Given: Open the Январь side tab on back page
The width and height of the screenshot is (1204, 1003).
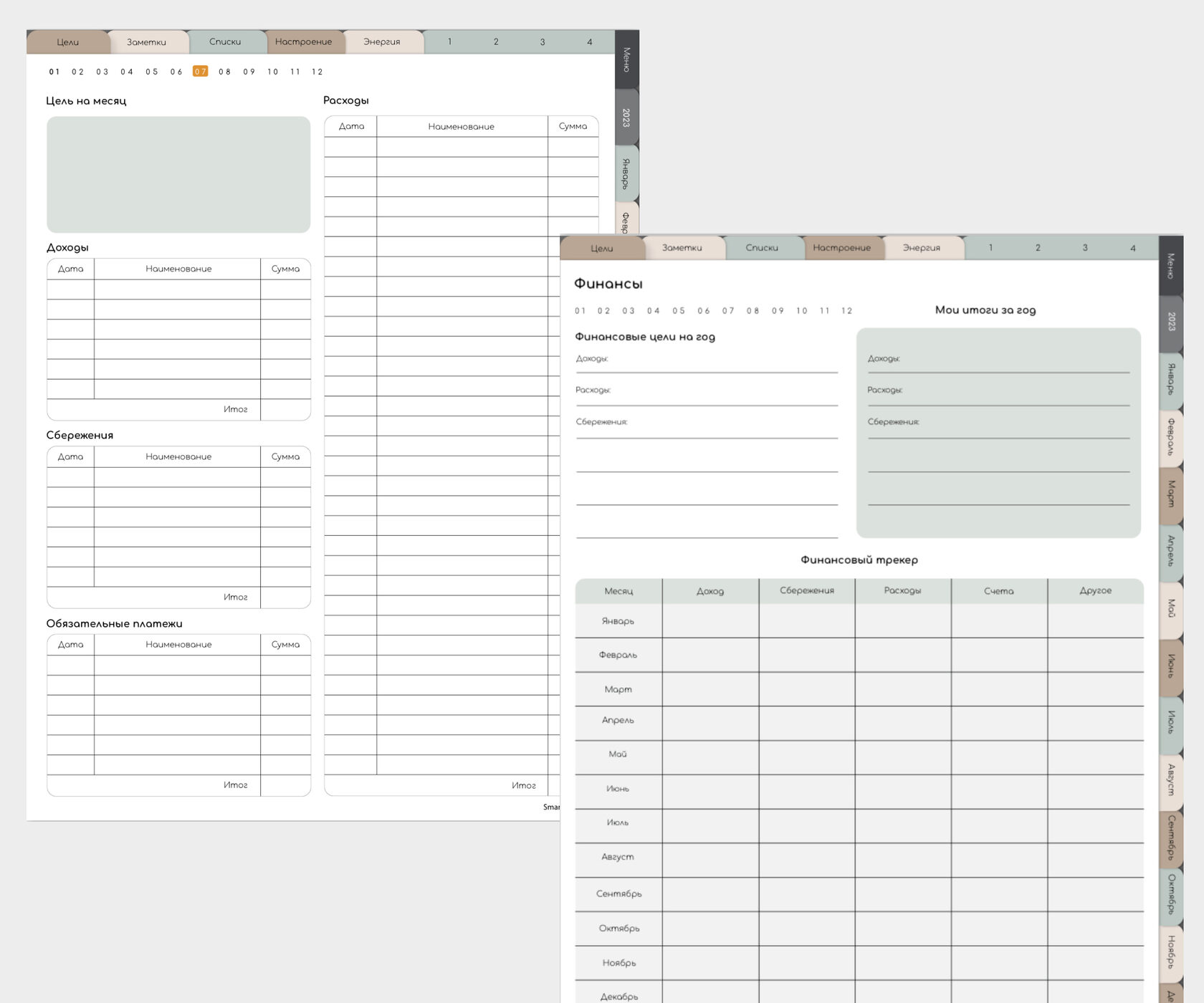Looking at the screenshot, I should pyautogui.click(x=626, y=174).
